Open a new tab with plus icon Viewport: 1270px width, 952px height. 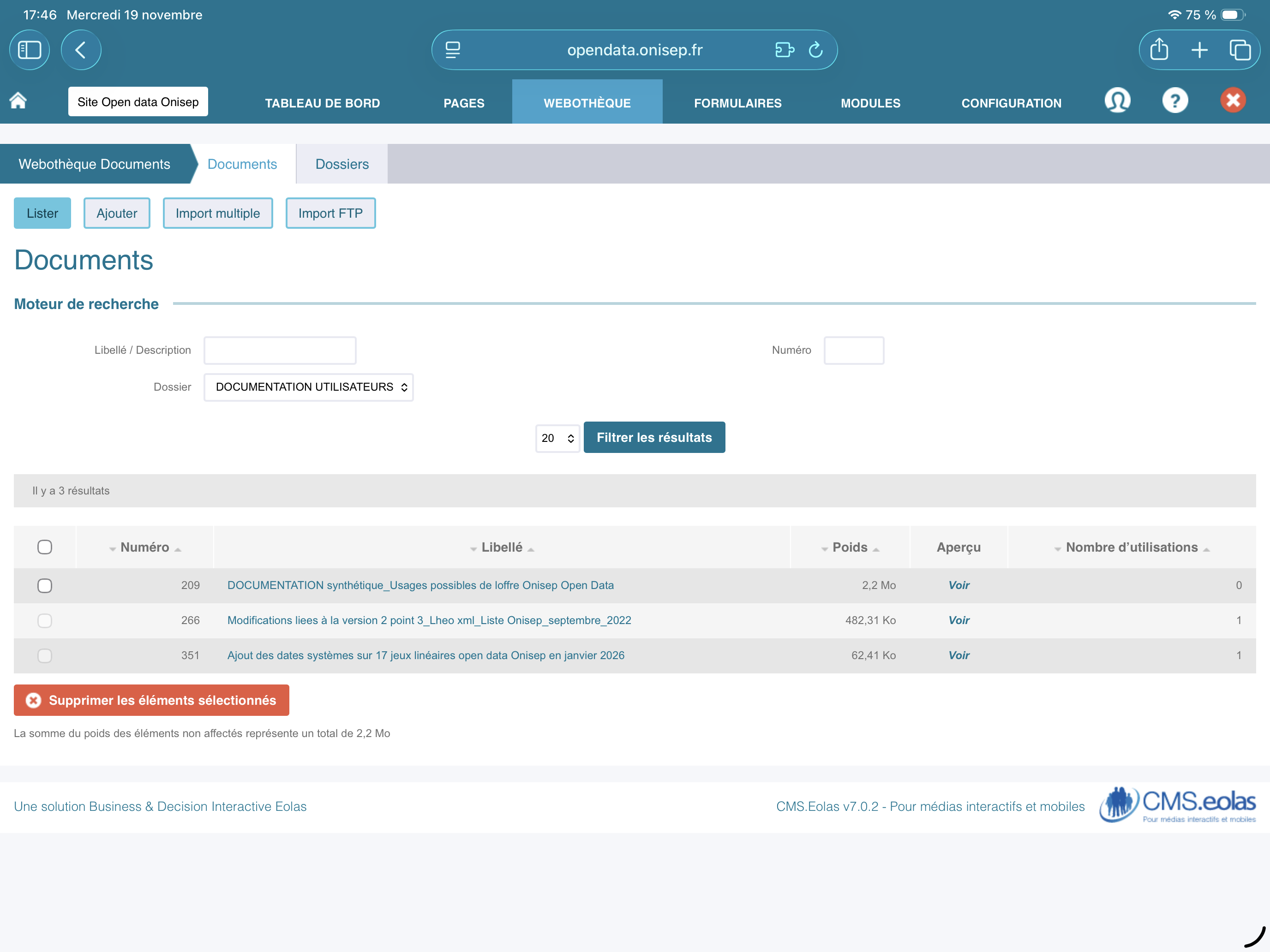[1199, 50]
